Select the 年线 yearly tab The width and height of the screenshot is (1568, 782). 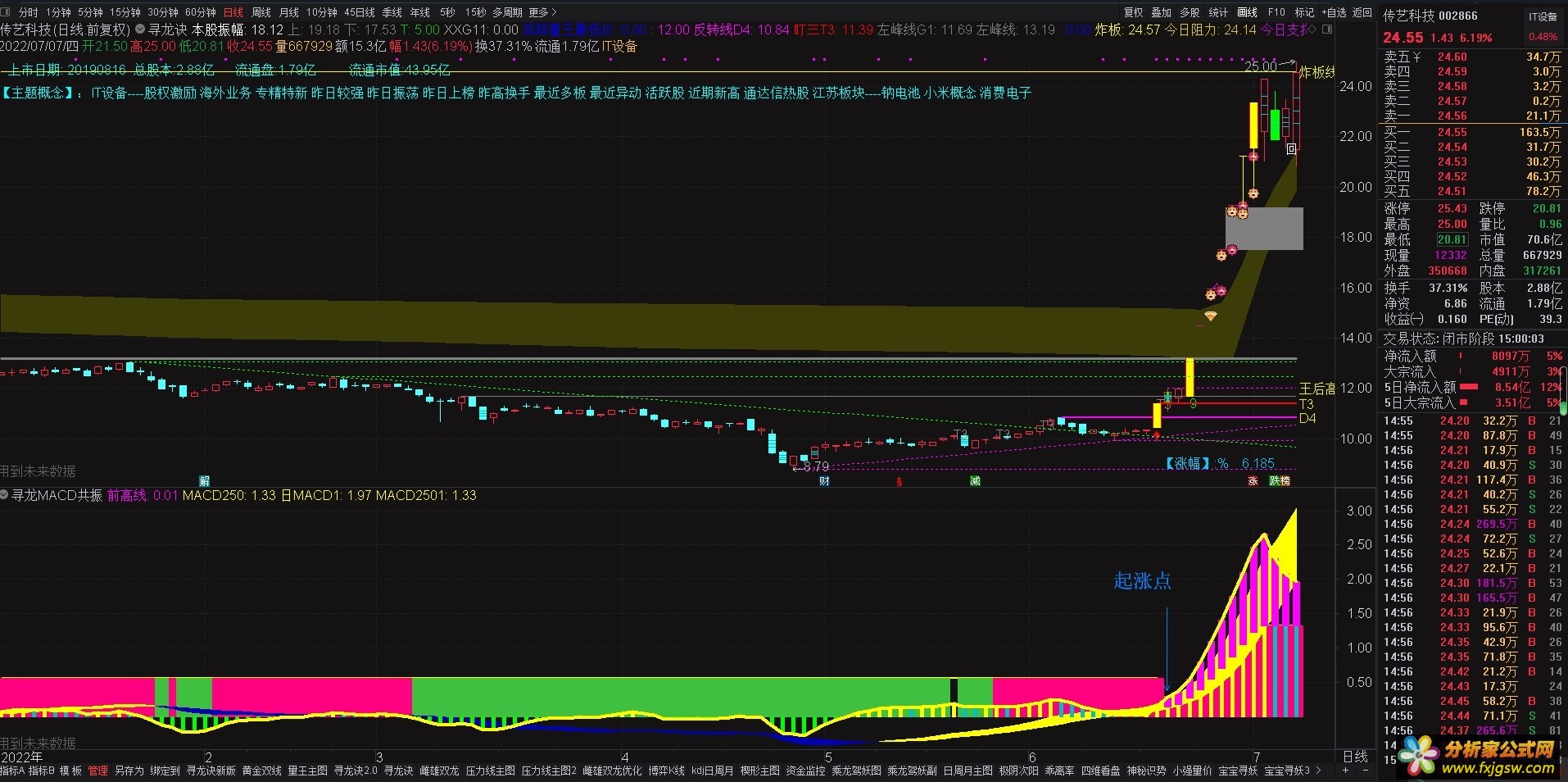point(420,12)
